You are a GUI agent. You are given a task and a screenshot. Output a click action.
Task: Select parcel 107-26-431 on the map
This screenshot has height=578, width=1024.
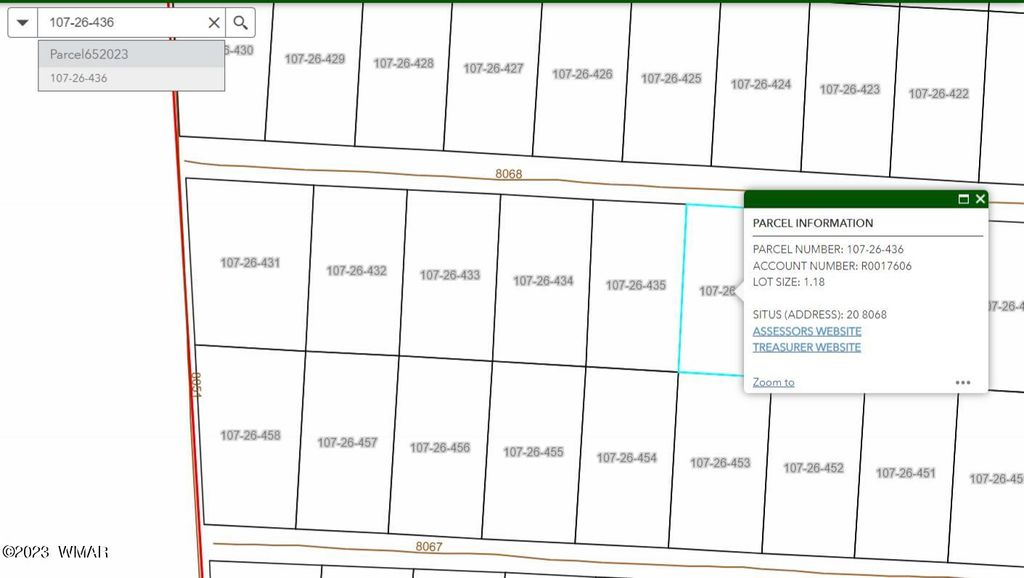[x=250, y=263]
